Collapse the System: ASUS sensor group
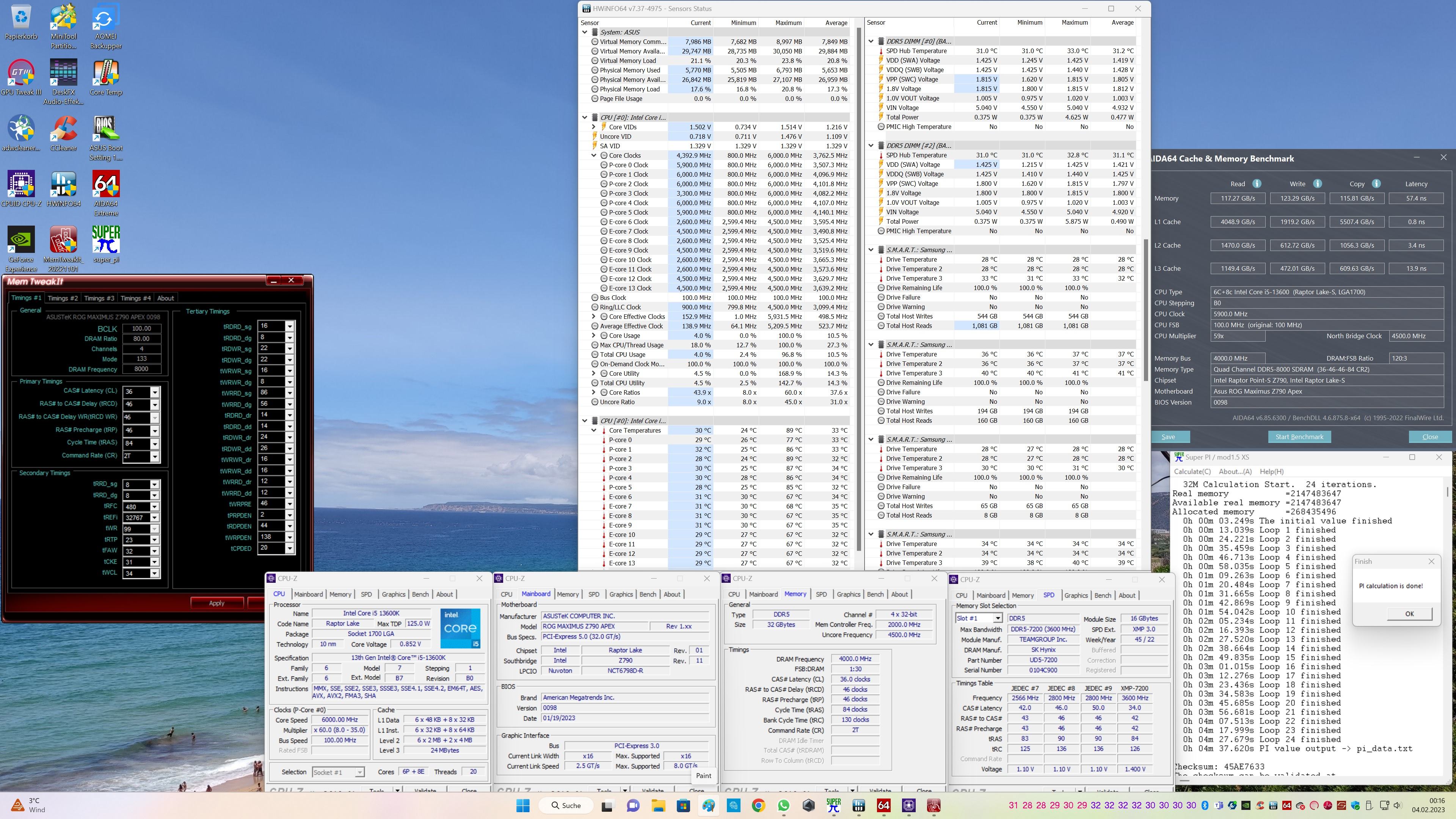The height and width of the screenshot is (819, 1456). (x=585, y=32)
